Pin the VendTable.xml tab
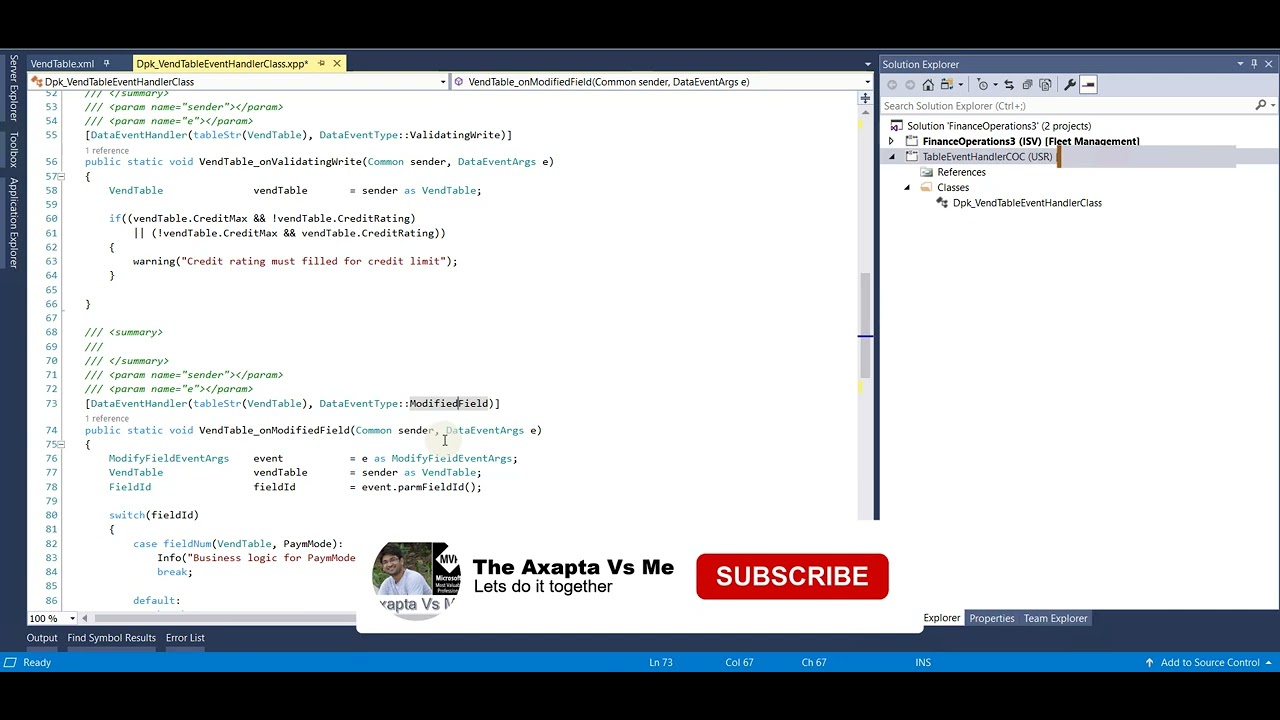 point(106,64)
